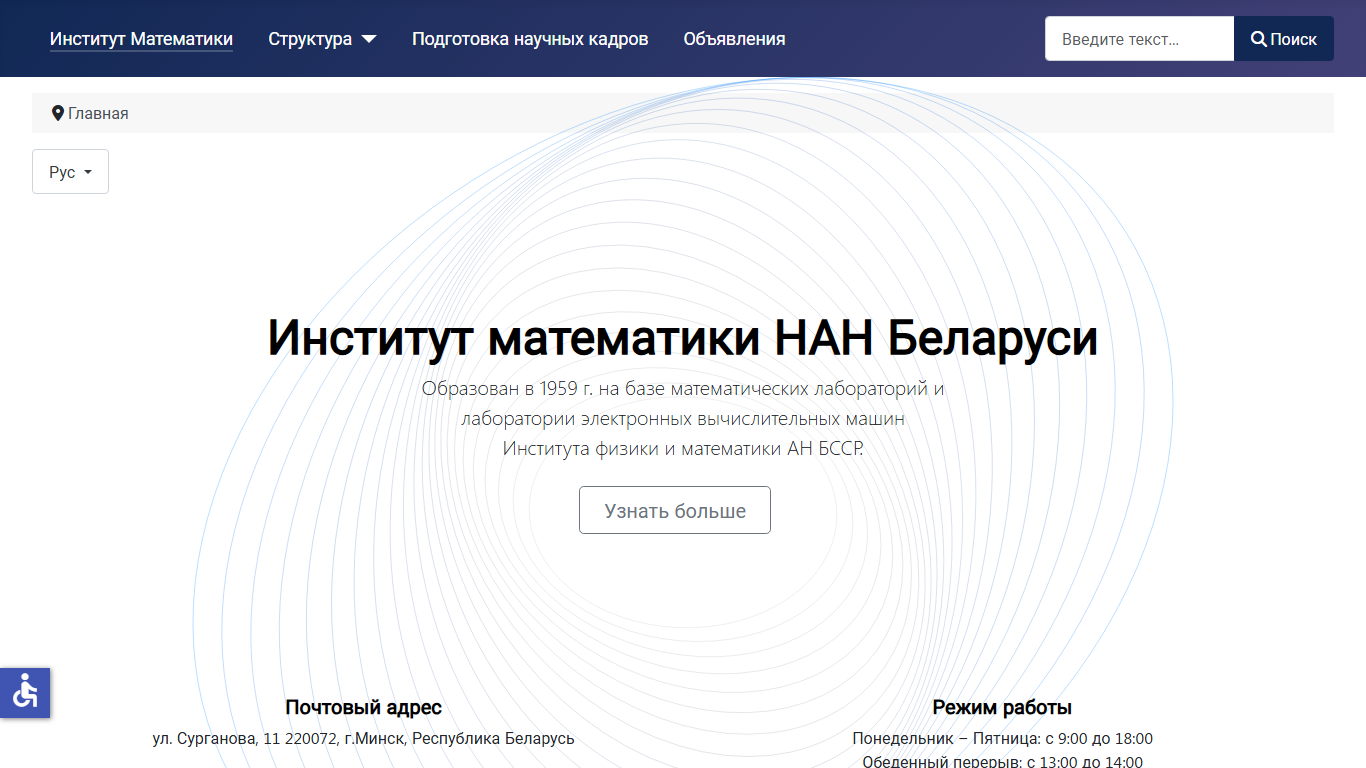Click the Режим работы heading
Viewport: 1366px width, 768px height.
(1002, 707)
